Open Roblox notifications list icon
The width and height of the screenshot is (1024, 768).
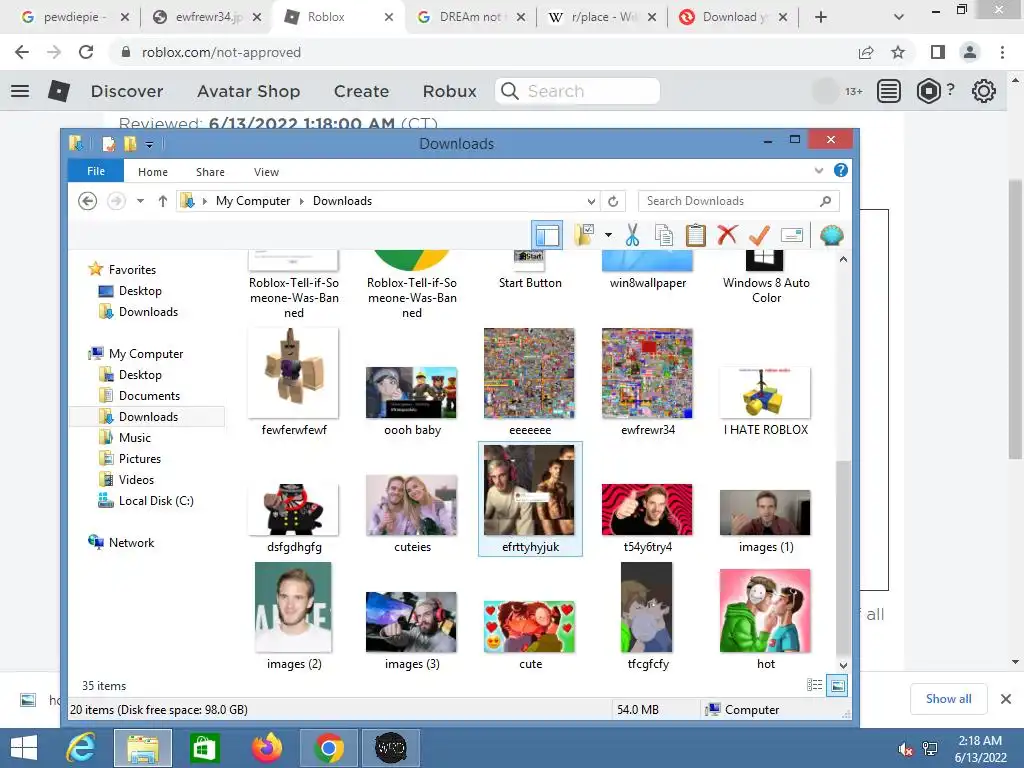click(888, 91)
